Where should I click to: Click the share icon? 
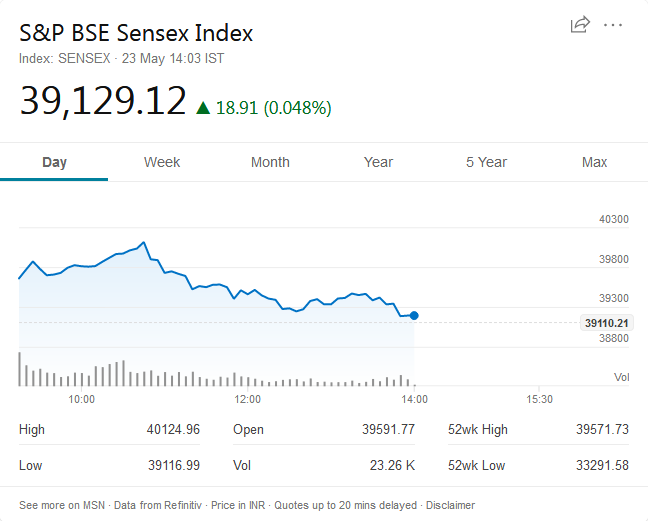tap(580, 25)
